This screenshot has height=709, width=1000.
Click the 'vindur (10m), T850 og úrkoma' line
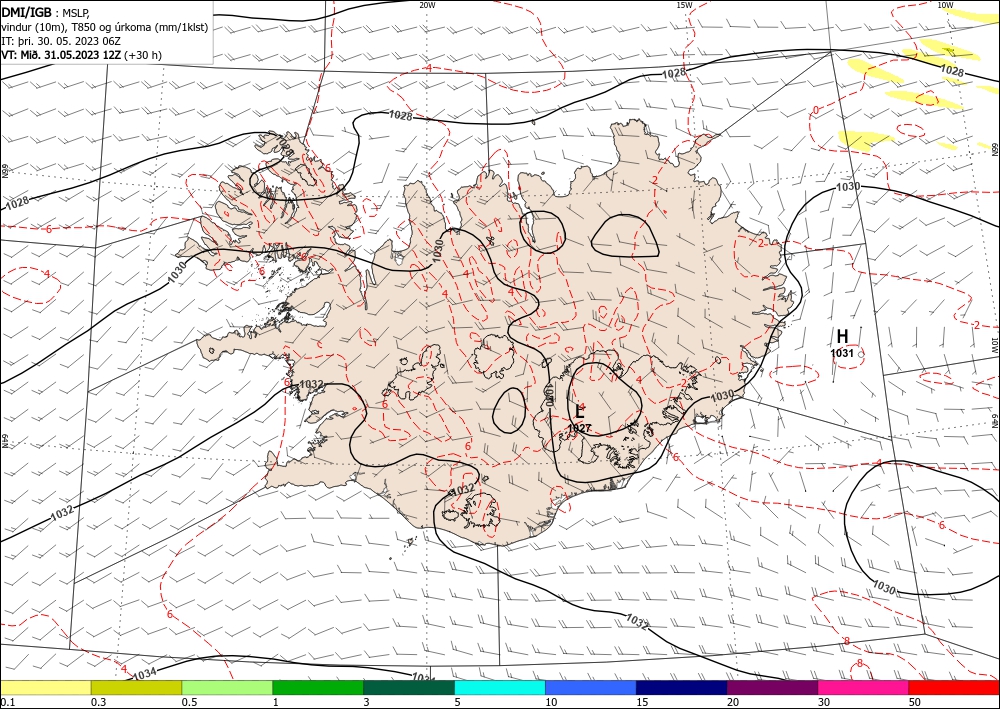coord(105,27)
